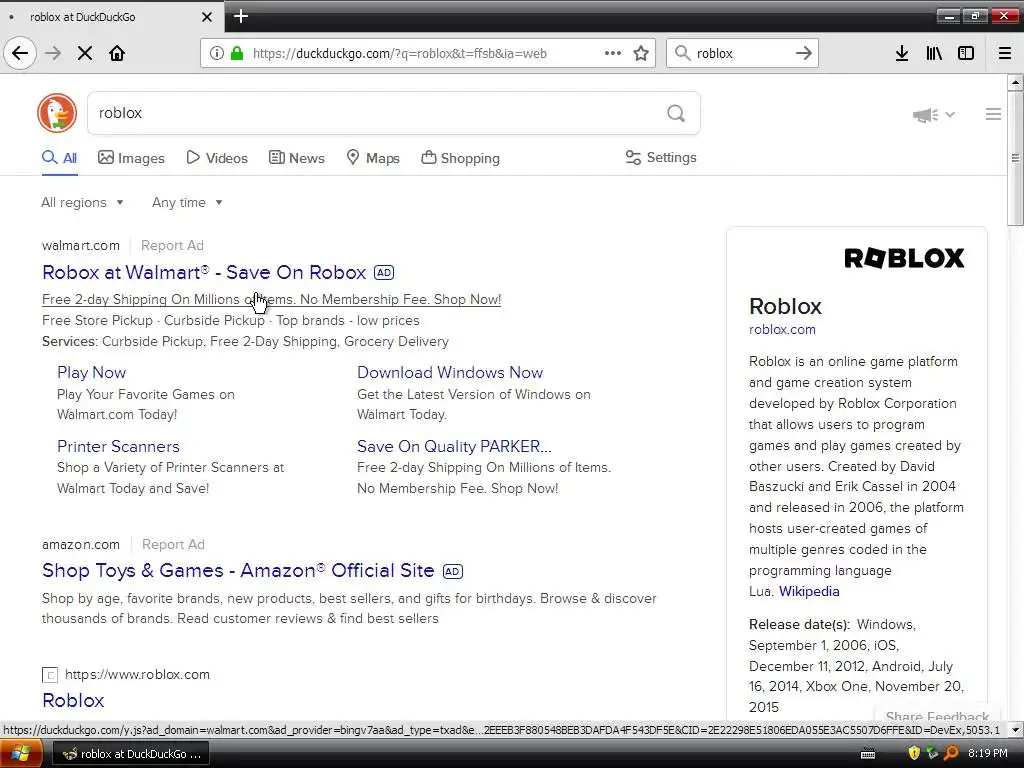This screenshot has height=768, width=1024.
Task: Click the search magnifier tray icon
Action: click(x=951, y=753)
